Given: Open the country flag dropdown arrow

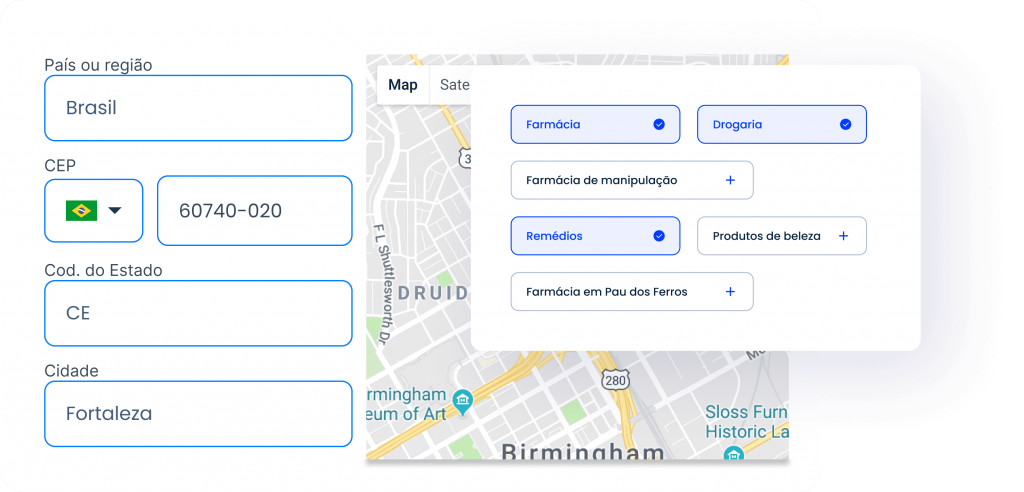Looking at the screenshot, I should 115,210.
